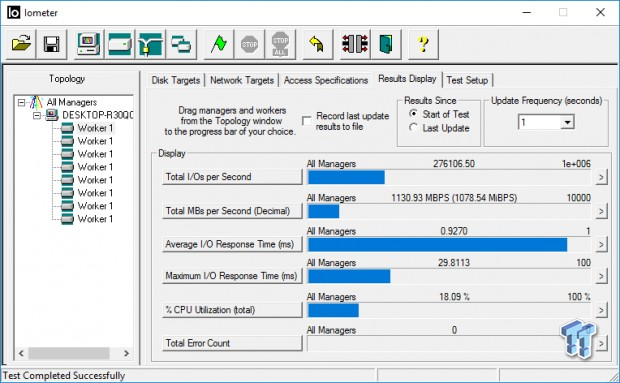Click the Stop All tests icon
620x383 pixels.
point(280,44)
